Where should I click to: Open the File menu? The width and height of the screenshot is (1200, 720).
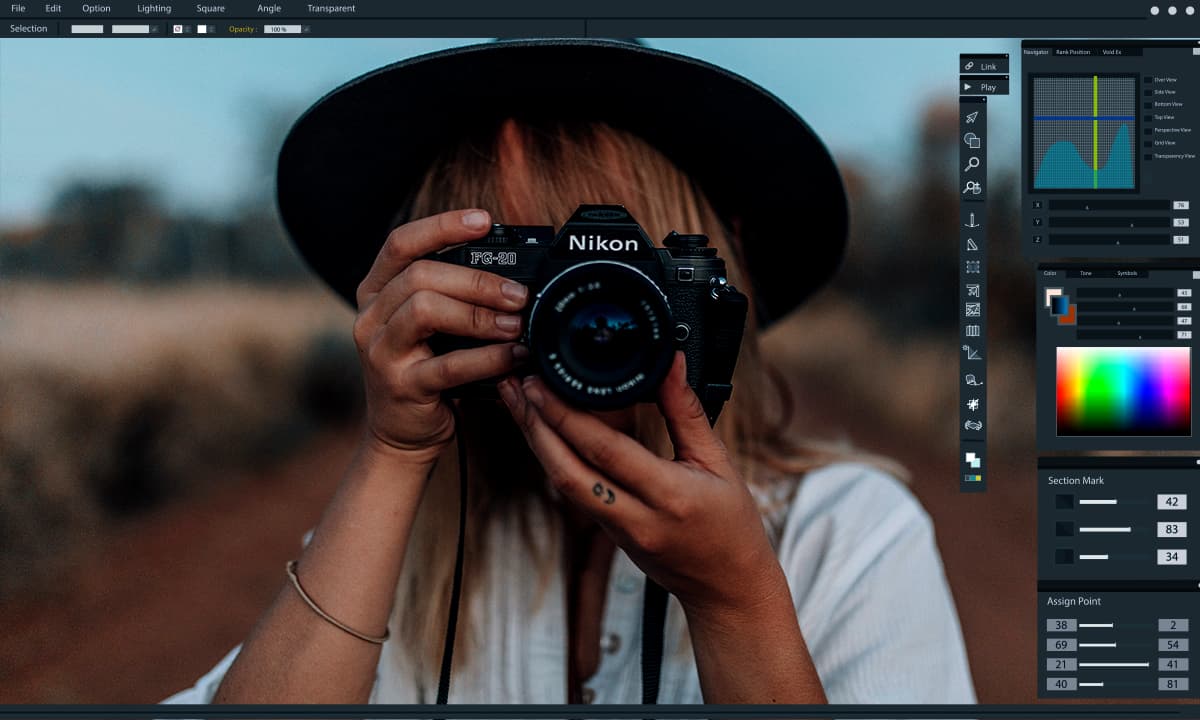[x=18, y=8]
